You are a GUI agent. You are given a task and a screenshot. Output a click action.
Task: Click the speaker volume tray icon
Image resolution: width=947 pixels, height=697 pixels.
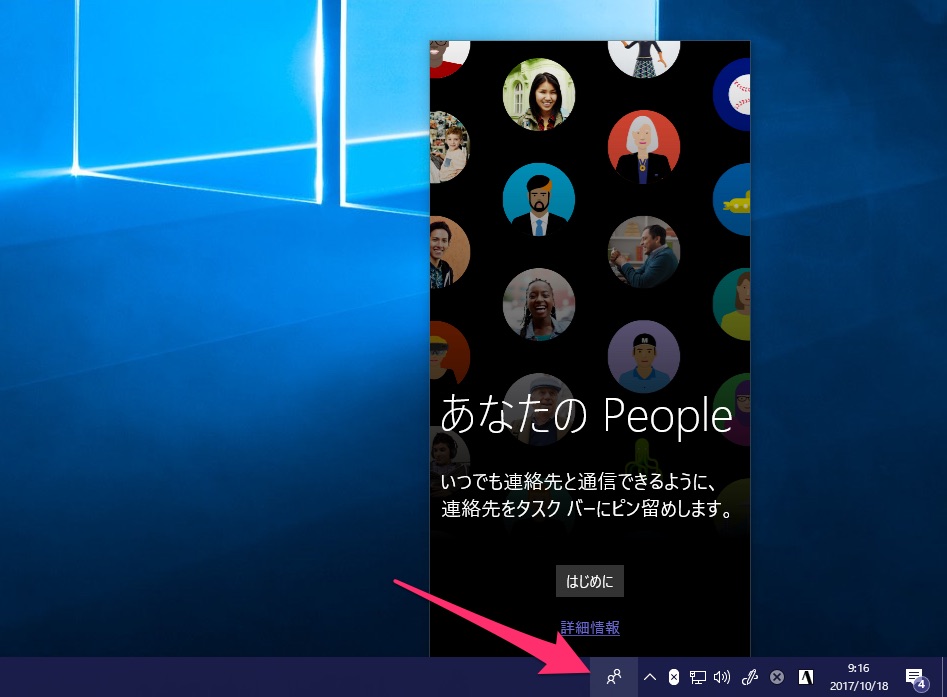coord(722,677)
